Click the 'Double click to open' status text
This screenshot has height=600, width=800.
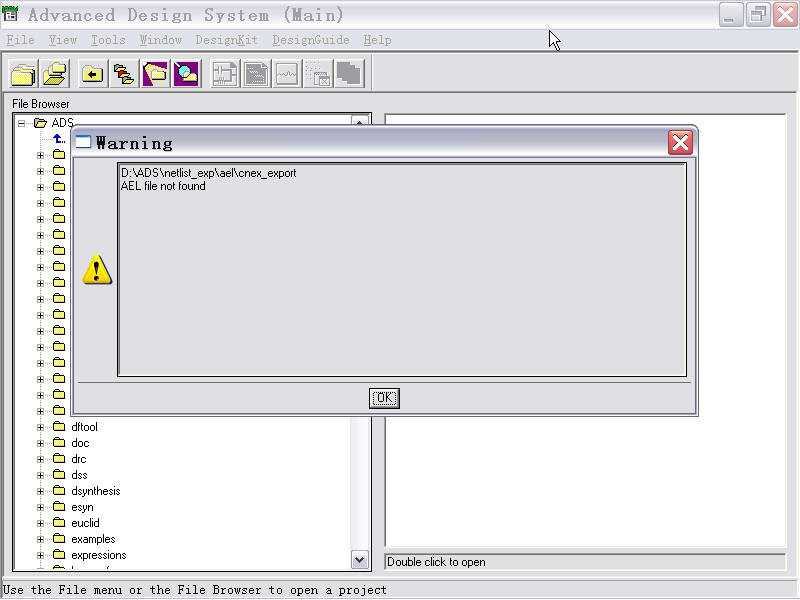pyautogui.click(x=436, y=562)
